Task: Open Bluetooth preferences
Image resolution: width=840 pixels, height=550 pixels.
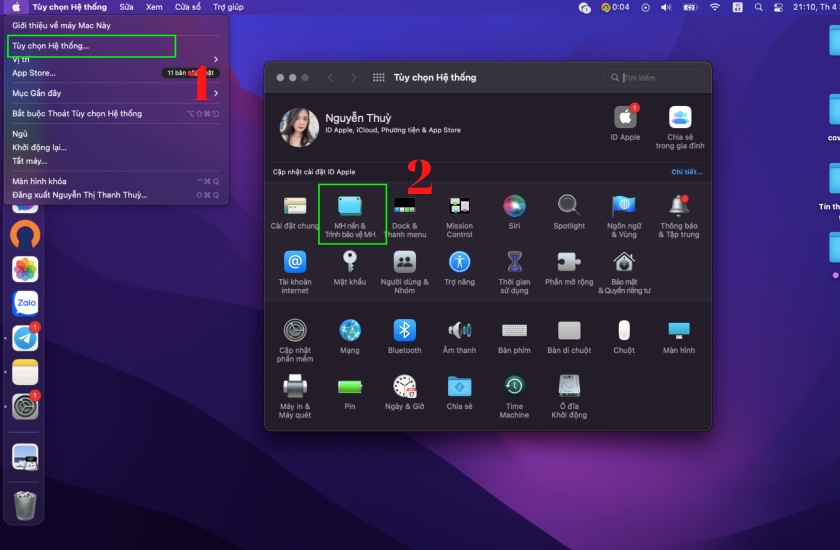Action: [404, 337]
